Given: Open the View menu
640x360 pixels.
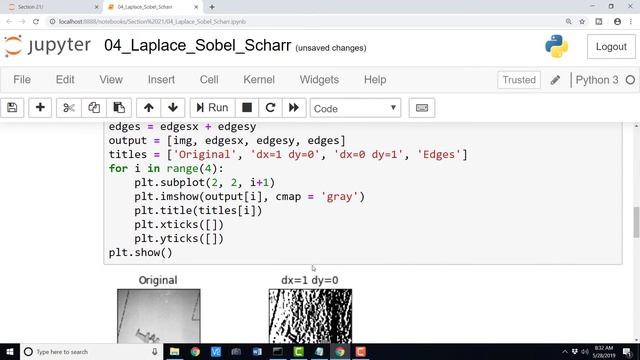Looking at the screenshot, I should pyautogui.click(x=111, y=80).
